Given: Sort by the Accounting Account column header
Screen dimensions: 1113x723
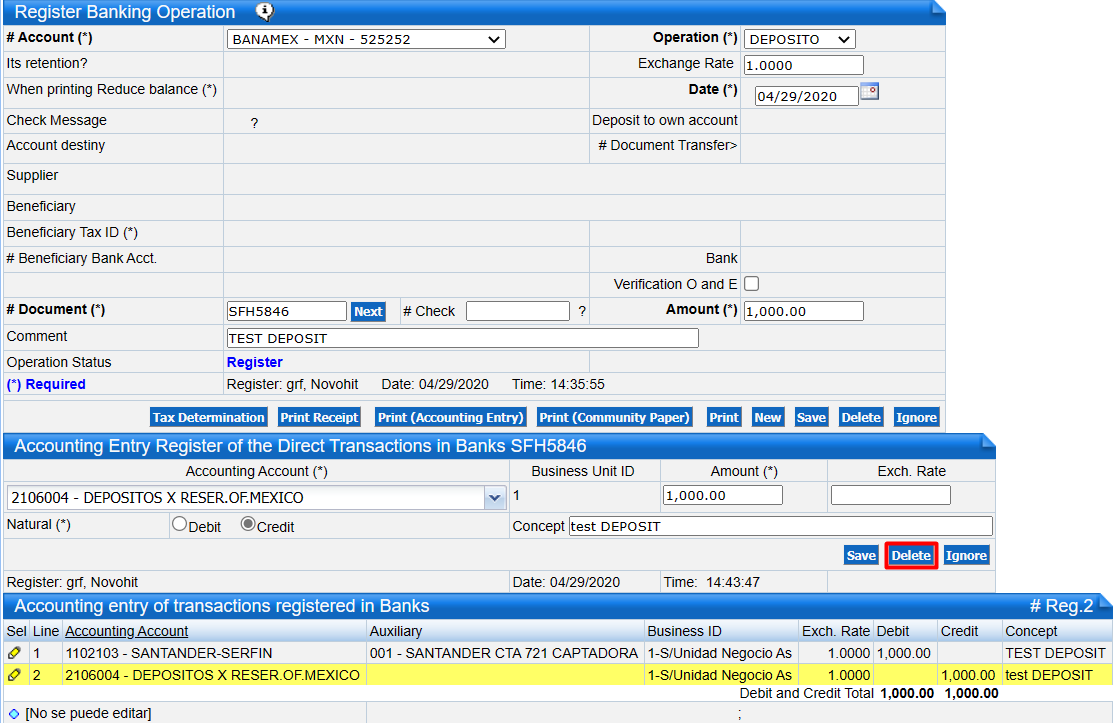Looking at the screenshot, I should (126, 631).
